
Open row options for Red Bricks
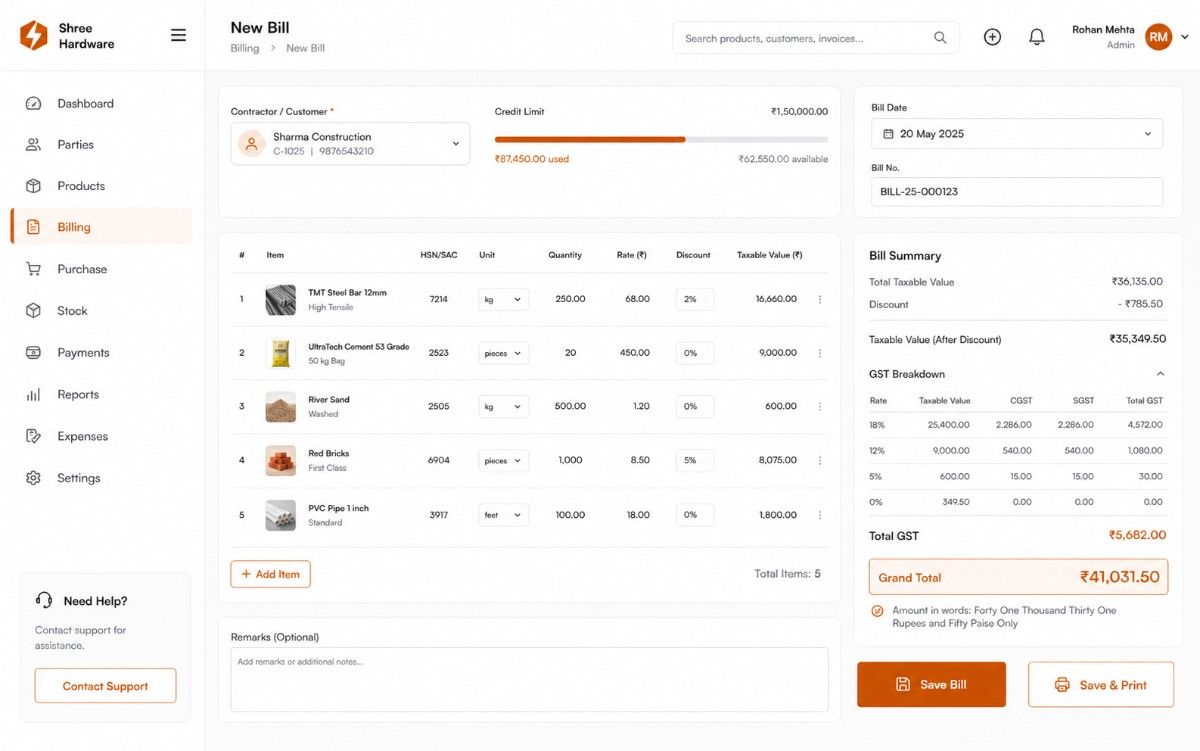click(x=820, y=461)
